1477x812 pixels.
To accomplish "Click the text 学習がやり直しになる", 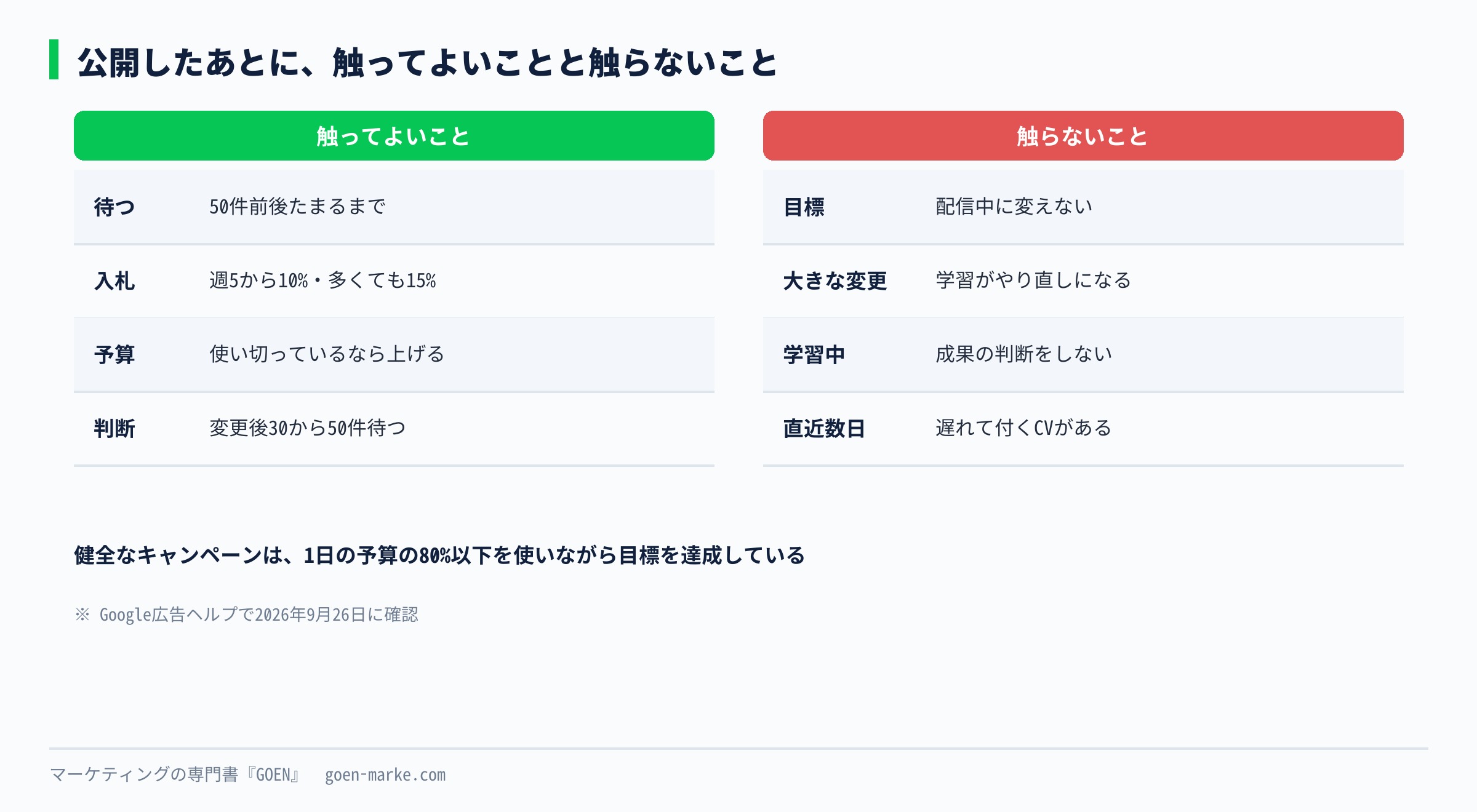I will point(1033,281).
